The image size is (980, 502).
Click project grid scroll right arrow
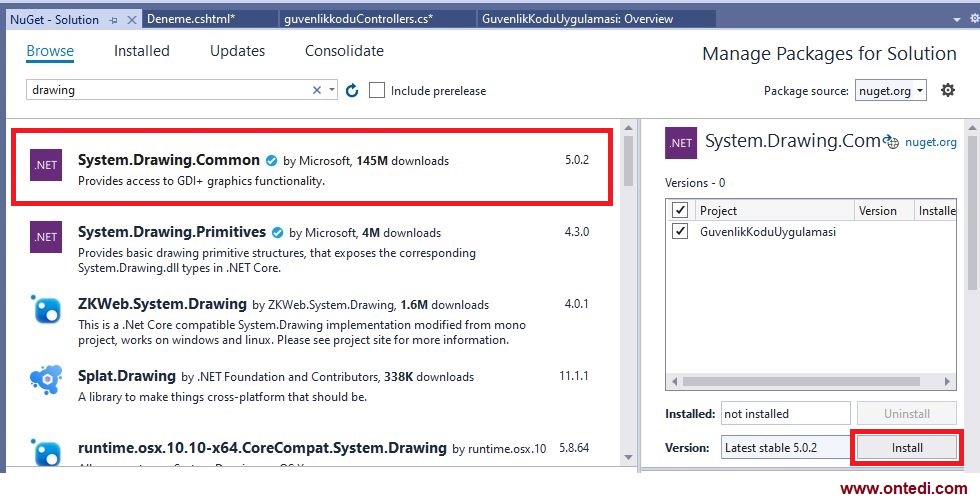(948, 381)
